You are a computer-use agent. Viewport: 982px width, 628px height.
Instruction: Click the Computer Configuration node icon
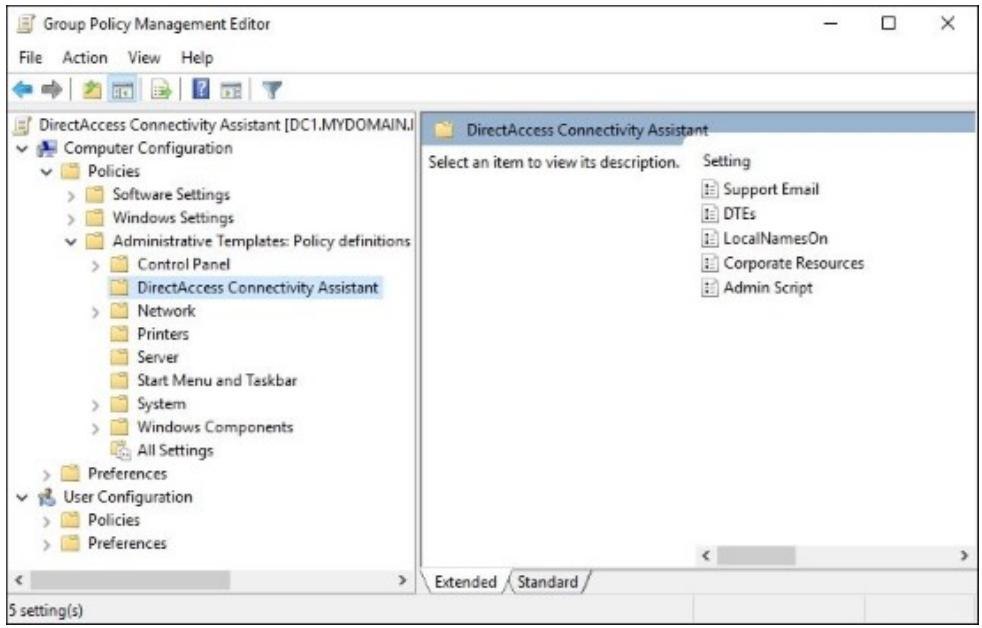(x=47, y=149)
